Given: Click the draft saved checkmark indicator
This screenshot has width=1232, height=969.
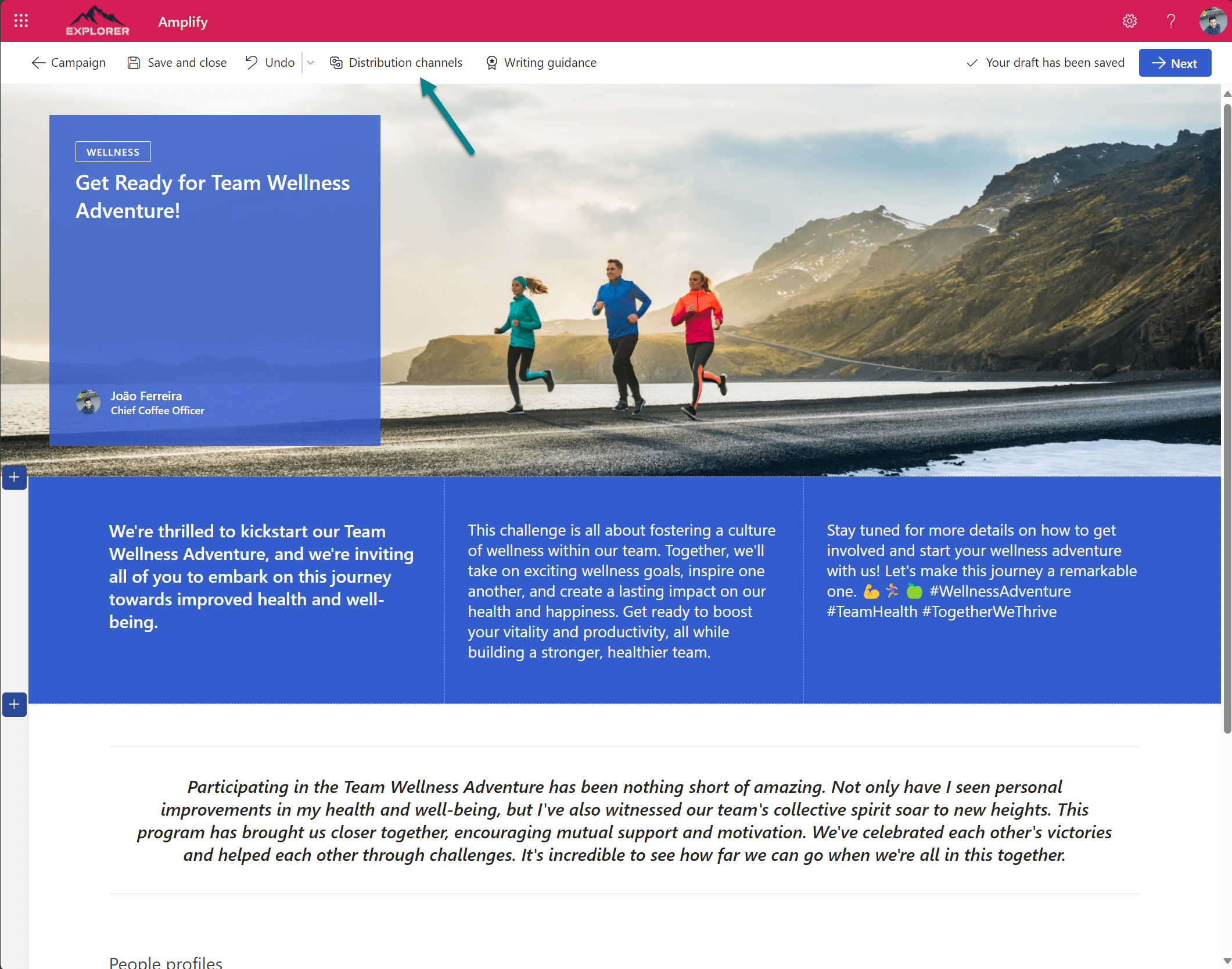Looking at the screenshot, I should [x=972, y=62].
